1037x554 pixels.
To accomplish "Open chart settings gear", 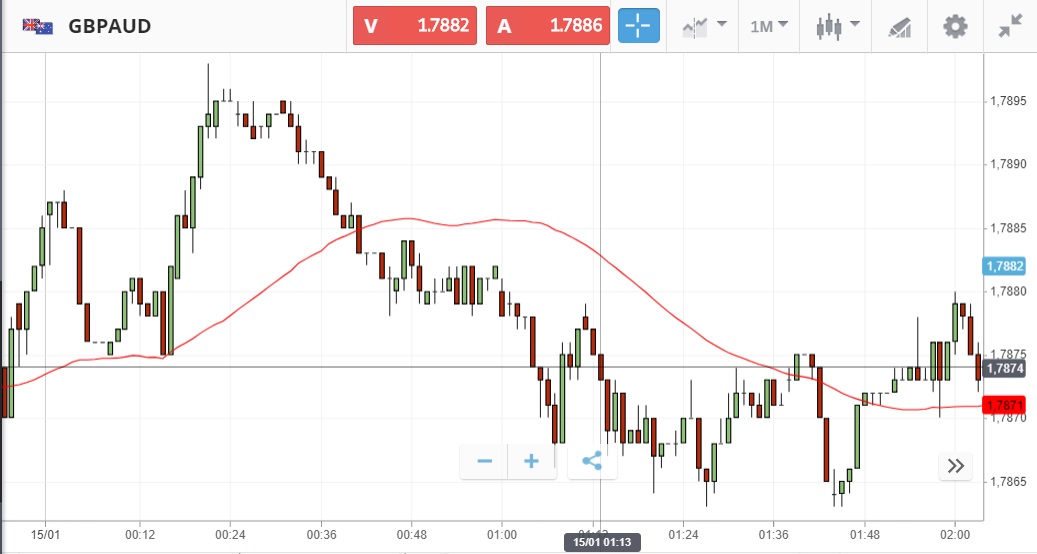I will coord(956,26).
